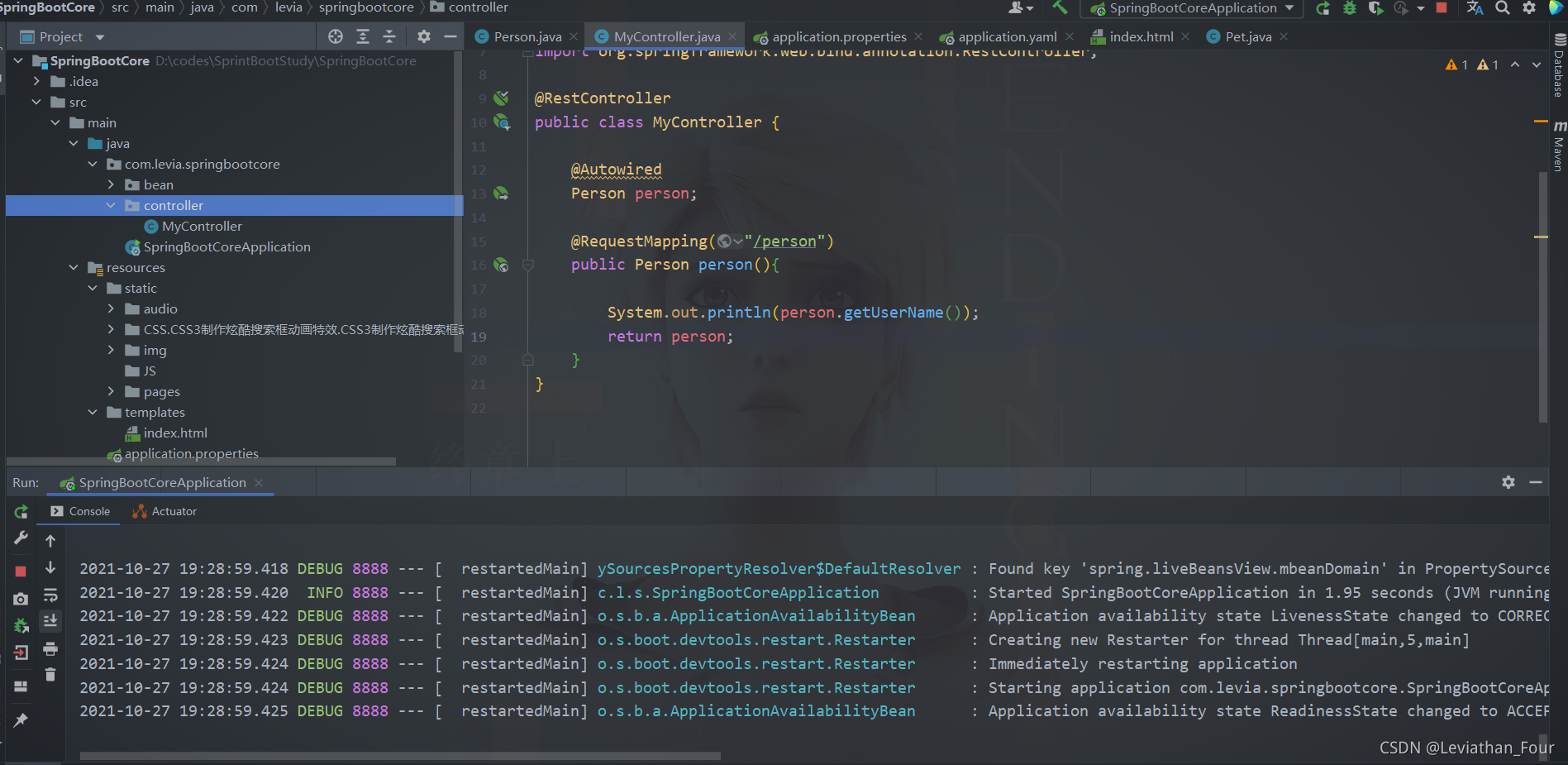
Task: Open the user account dropdown icon
Action: click(x=1021, y=8)
